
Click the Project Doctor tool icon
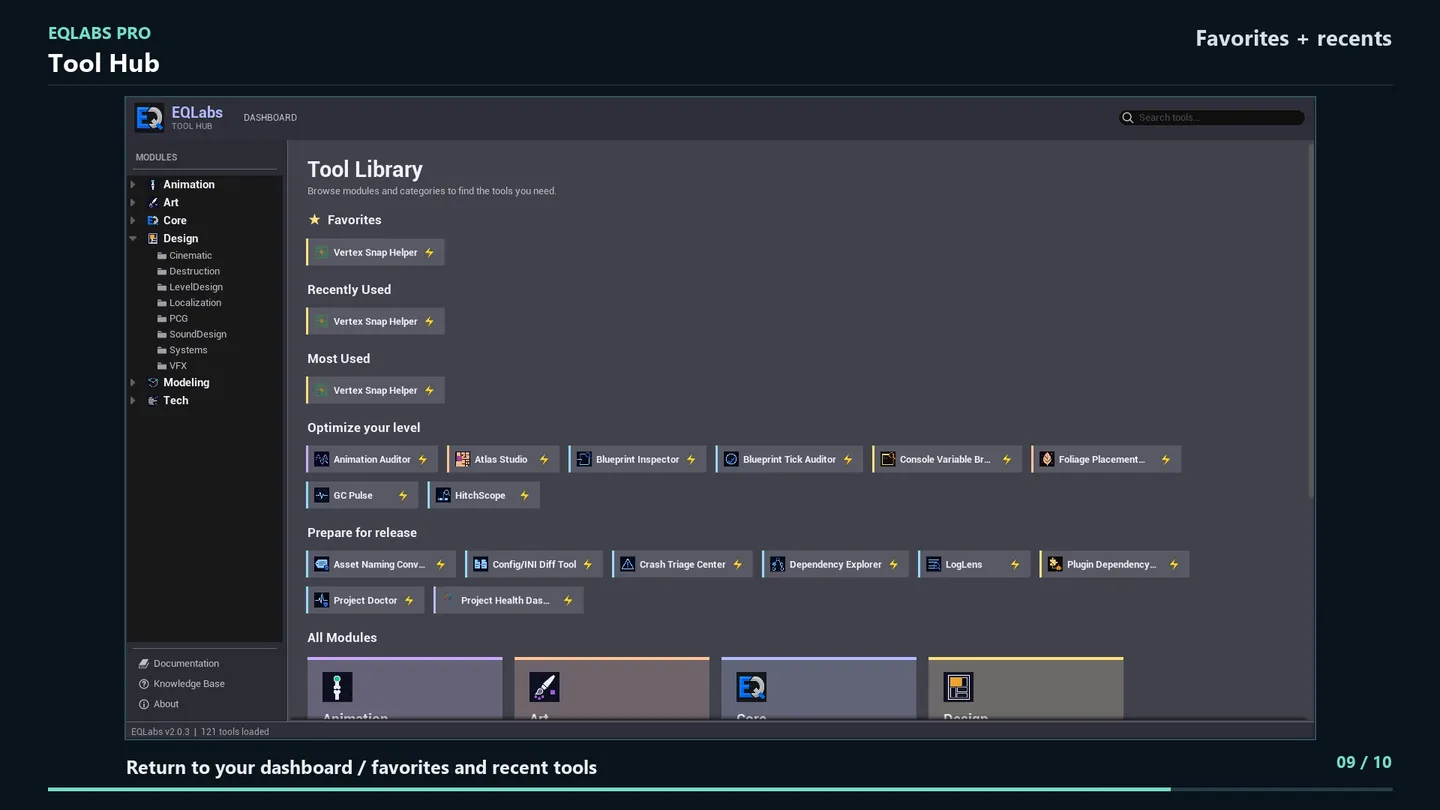(321, 600)
